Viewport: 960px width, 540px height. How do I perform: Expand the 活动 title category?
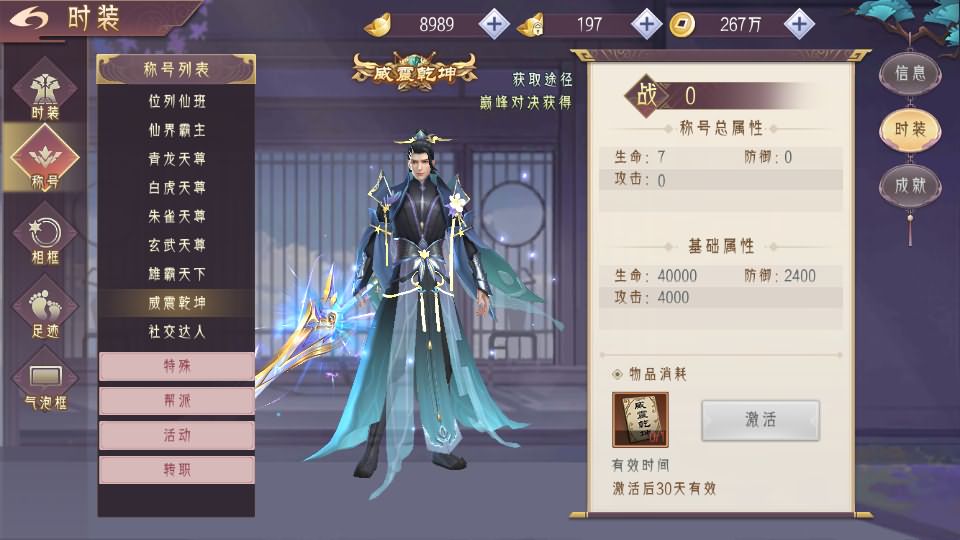coord(176,435)
